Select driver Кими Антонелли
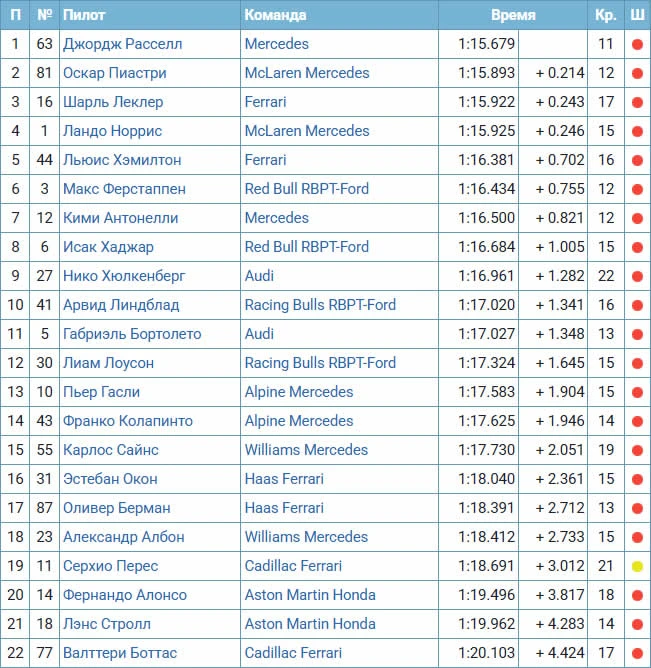This screenshot has width=651, height=668. [121, 218]
